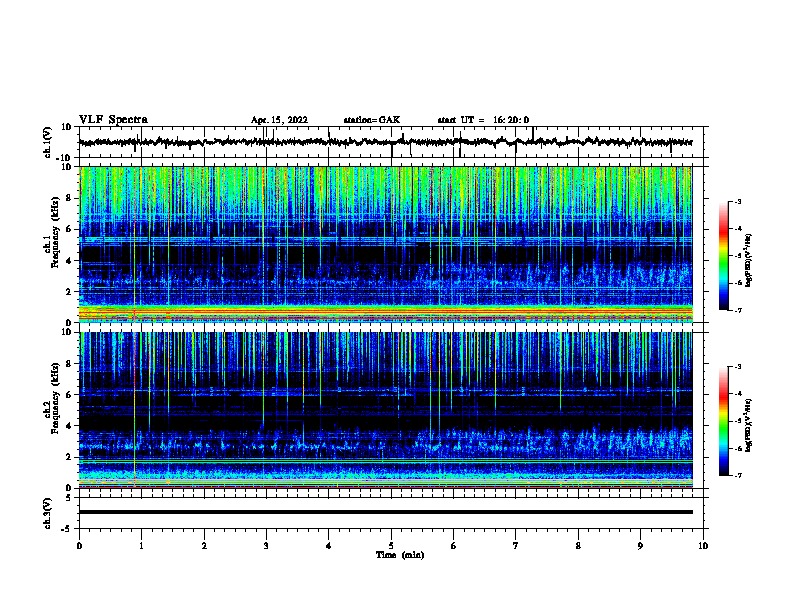Click the log(PSD) label beside ch.1 colorbar
Screen dimensions: 792x612
pyautogui.click(x=749, y=261)
